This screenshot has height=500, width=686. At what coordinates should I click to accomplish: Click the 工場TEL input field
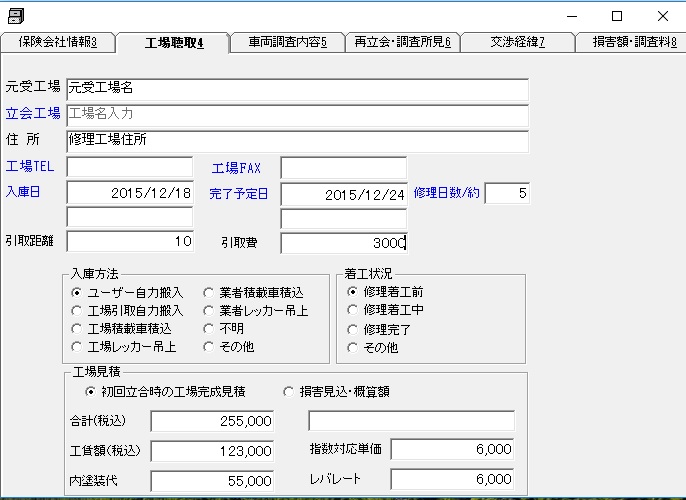130,167
